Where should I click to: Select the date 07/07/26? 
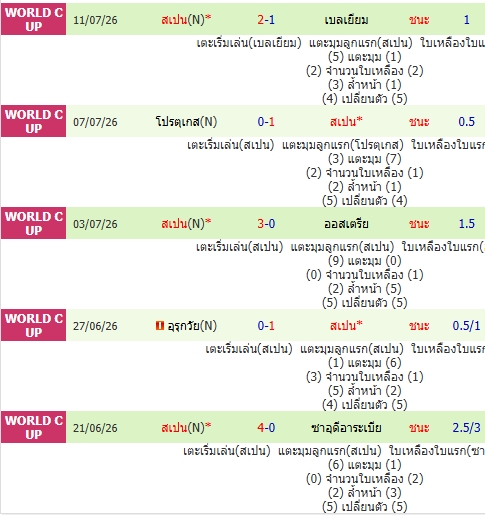click(95, 122)
